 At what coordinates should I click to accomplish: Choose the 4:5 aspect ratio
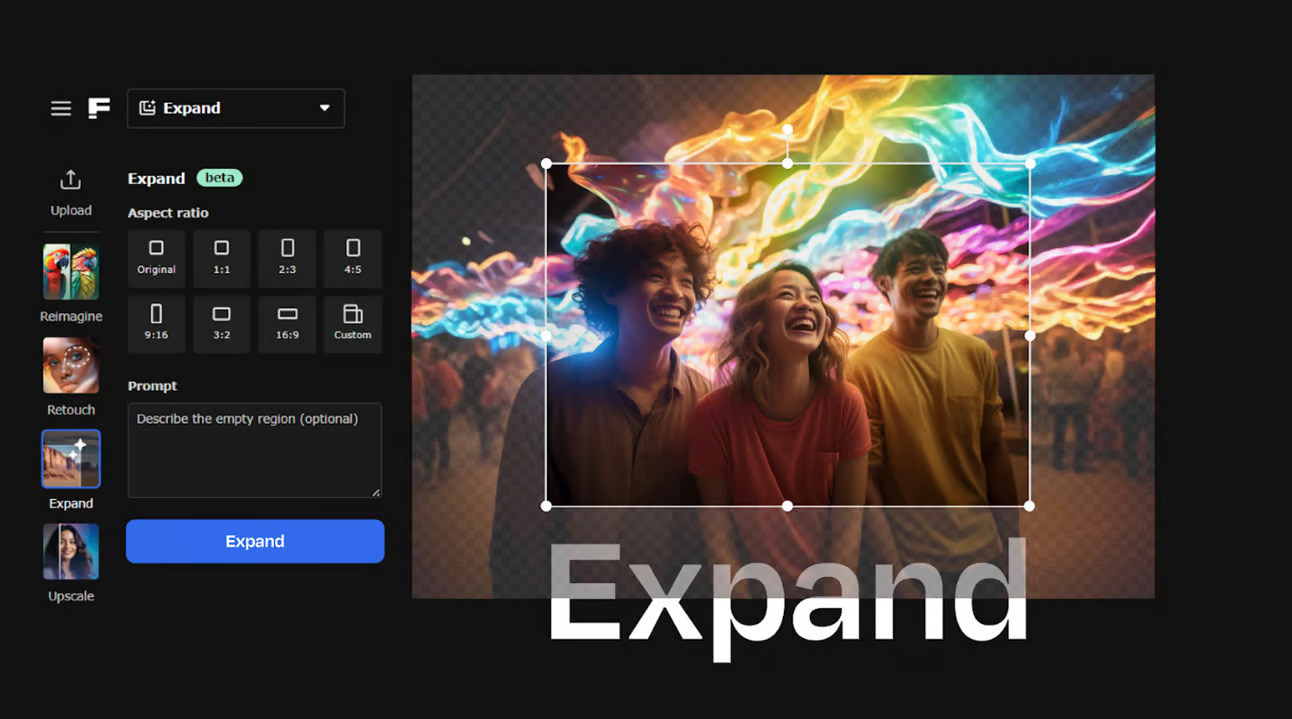point(353,259)
